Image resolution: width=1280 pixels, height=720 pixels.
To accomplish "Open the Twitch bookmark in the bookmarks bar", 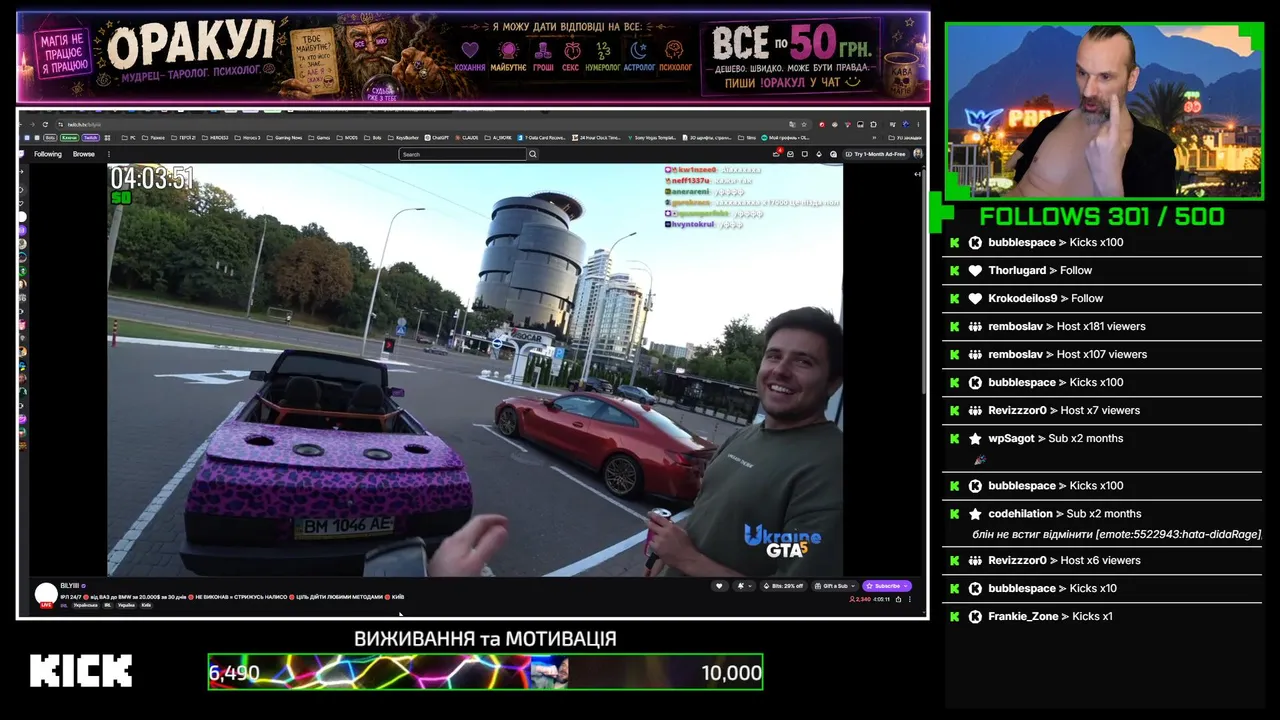I will point(90,137).
